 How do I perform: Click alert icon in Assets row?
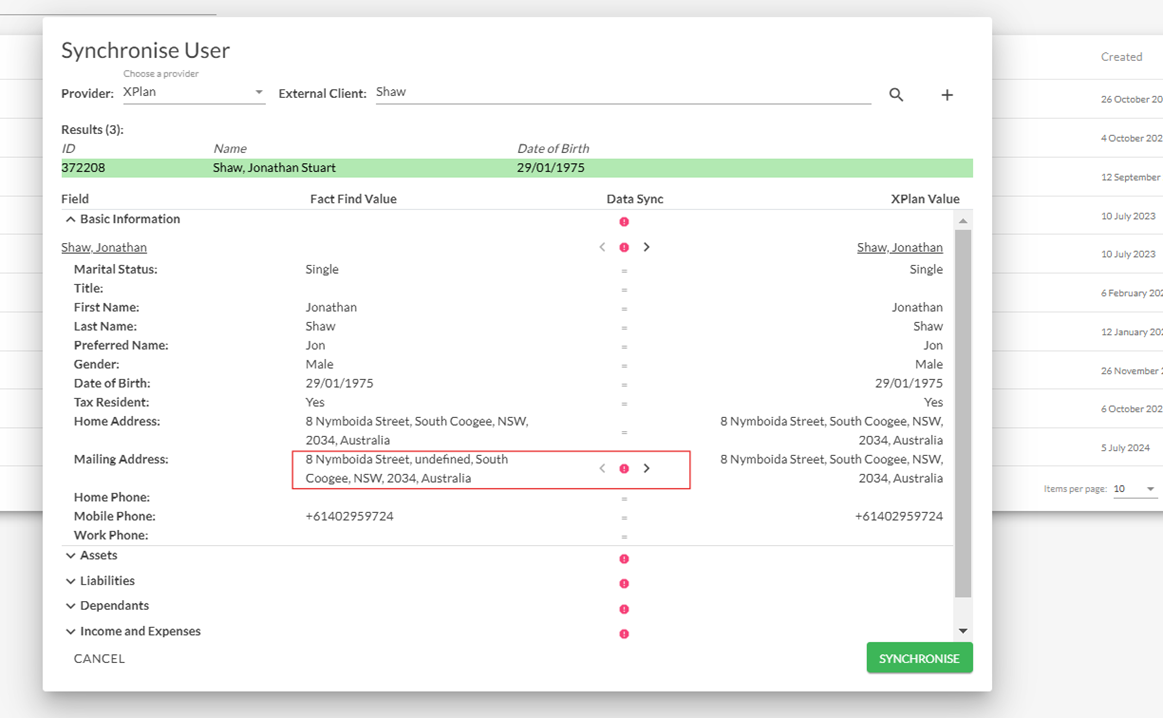click(624, 559)
